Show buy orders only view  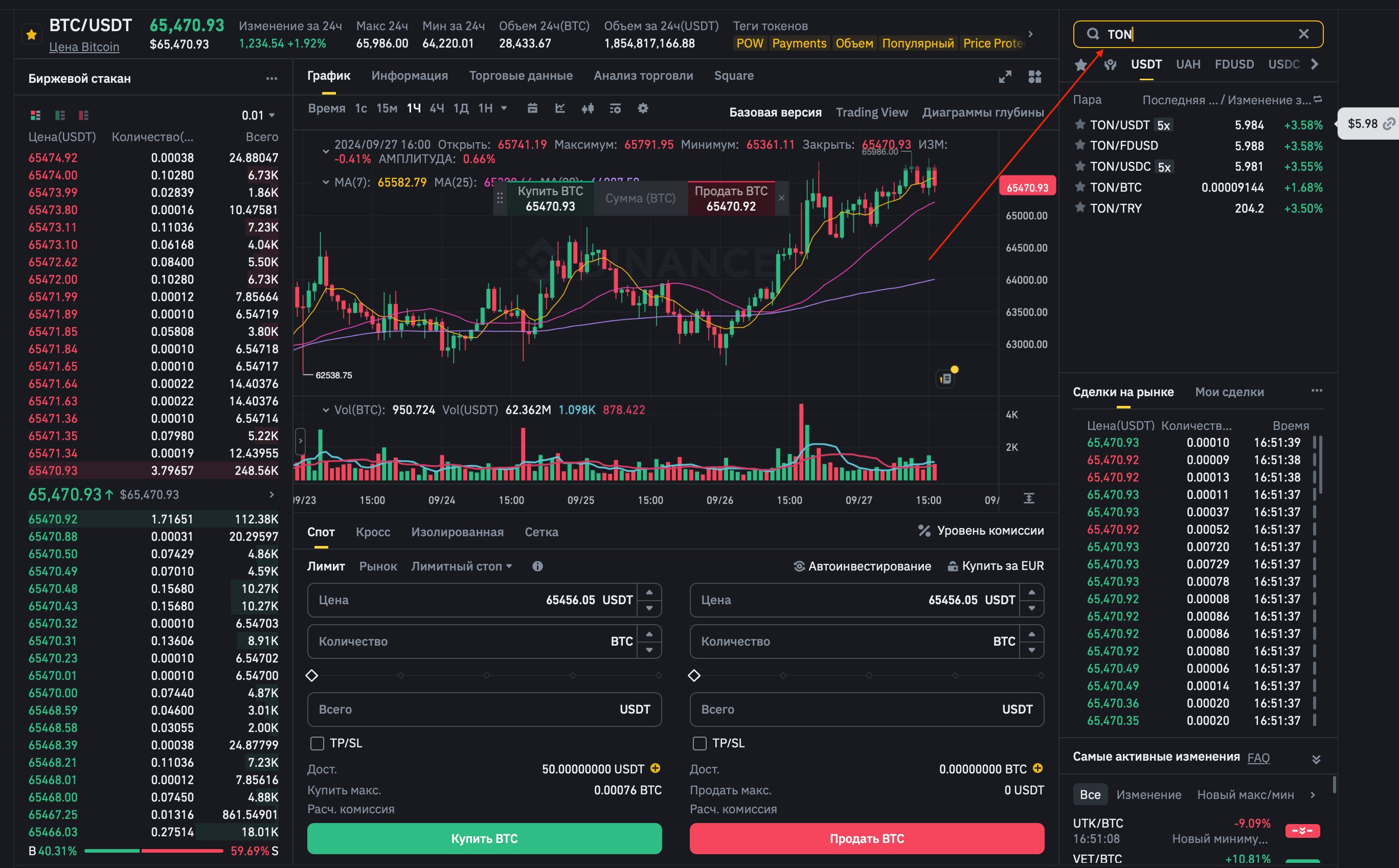60,116
